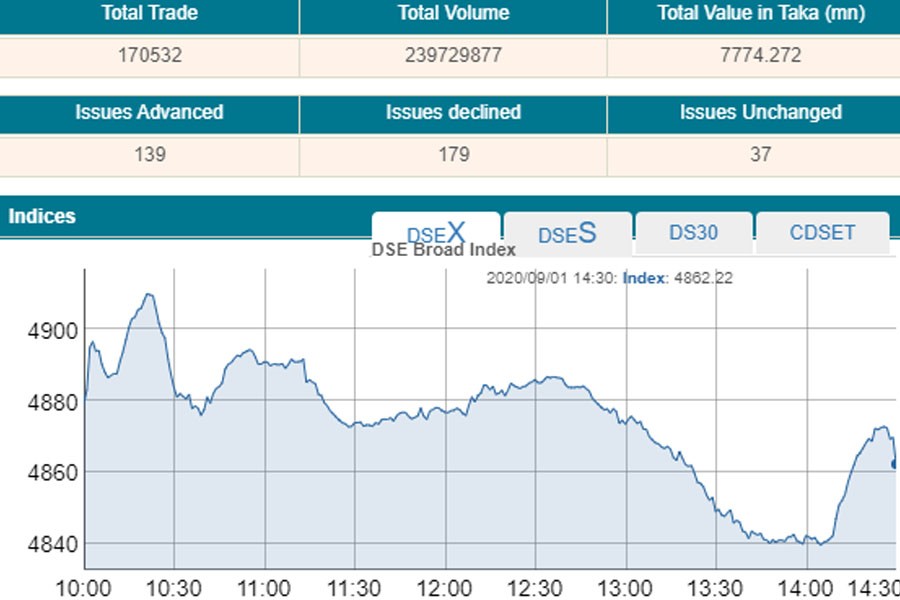
Task: Click the chart's last data point marker
Action: point(894,463)
